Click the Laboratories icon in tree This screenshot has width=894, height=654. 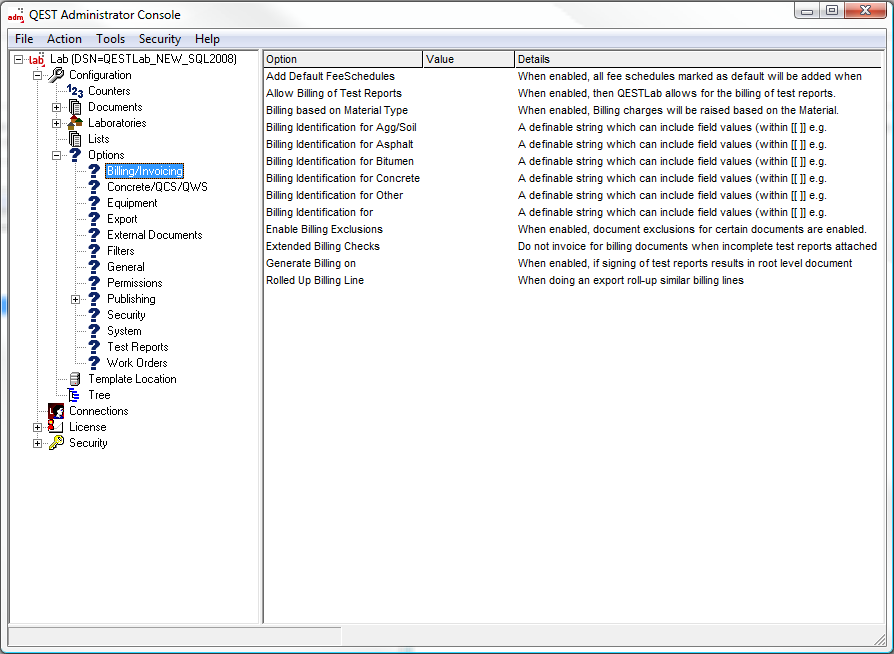(75, 123)
